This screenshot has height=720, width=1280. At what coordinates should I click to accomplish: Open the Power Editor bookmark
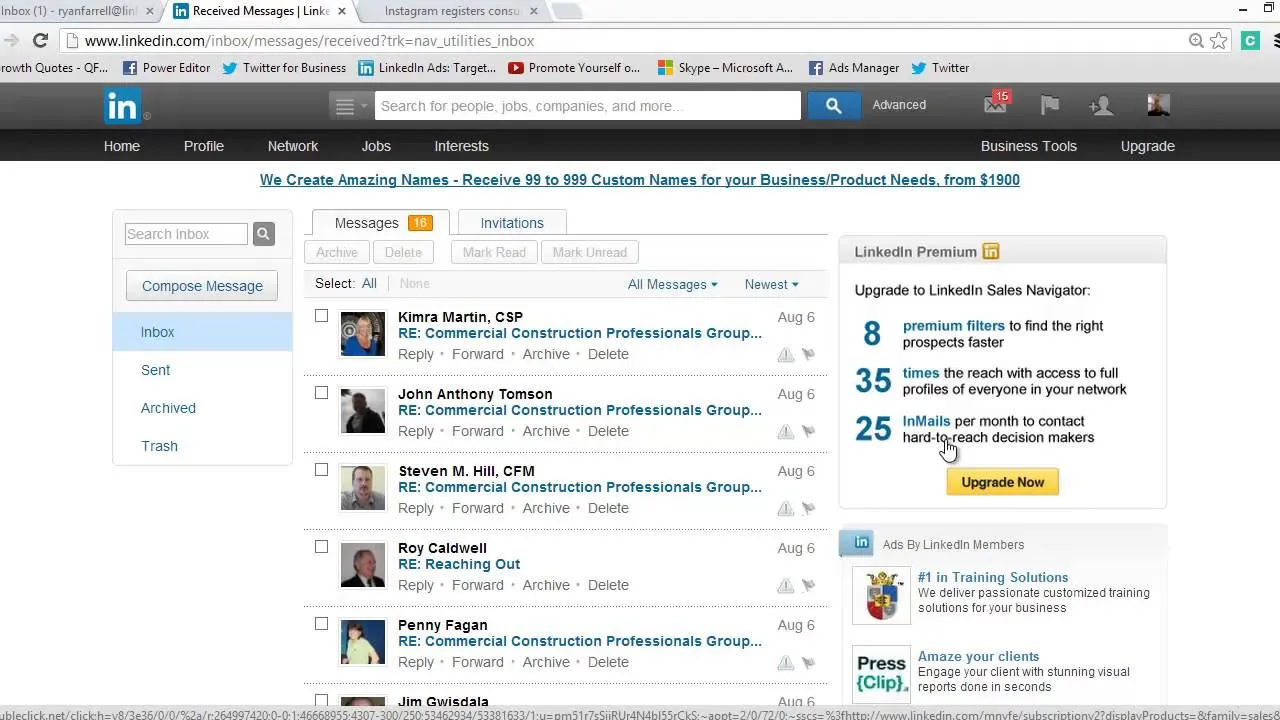[166, 68]
